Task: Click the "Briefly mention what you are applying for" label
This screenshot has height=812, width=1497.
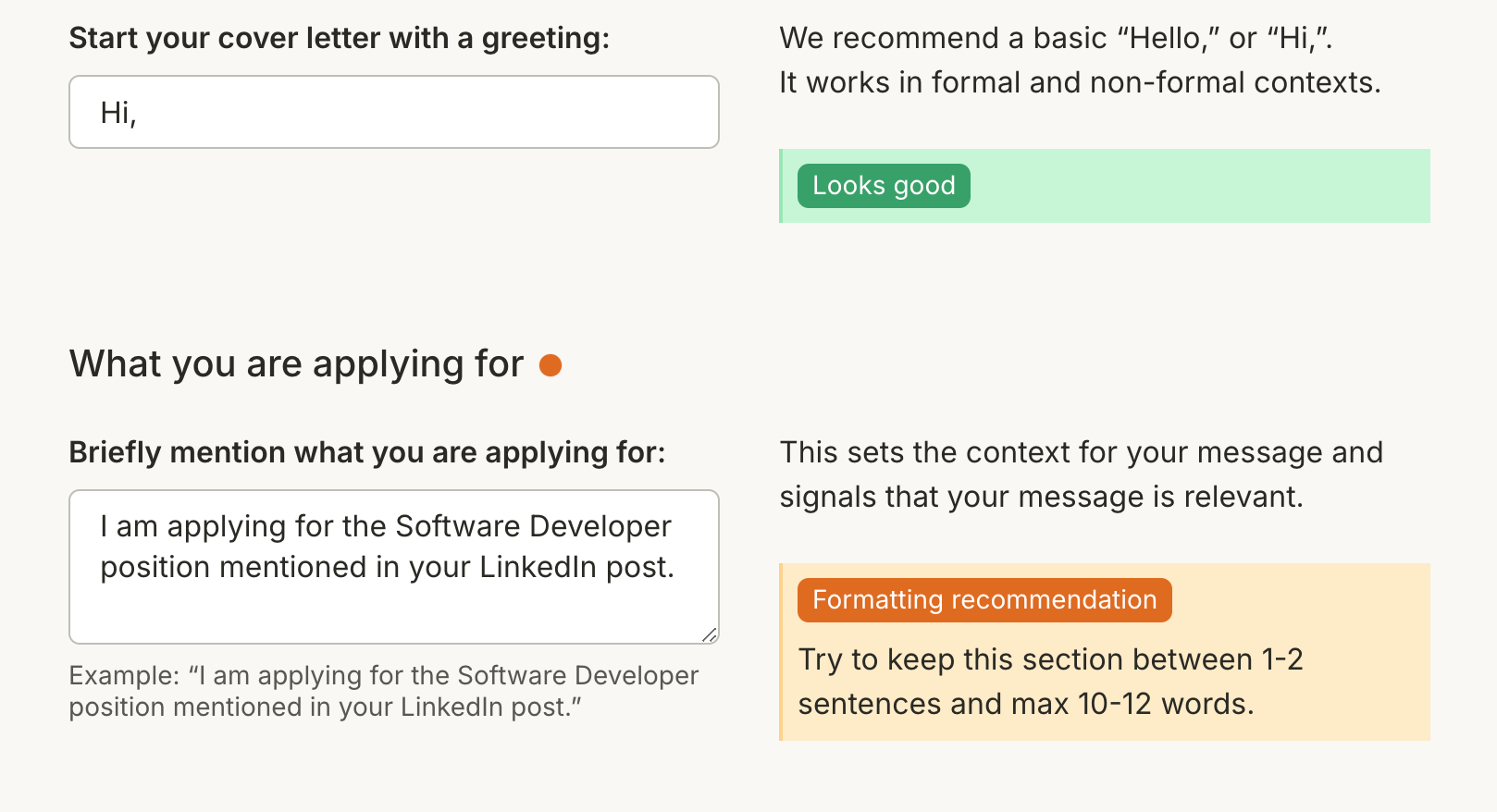Action: pyautogui.click(x=366, y=452)
